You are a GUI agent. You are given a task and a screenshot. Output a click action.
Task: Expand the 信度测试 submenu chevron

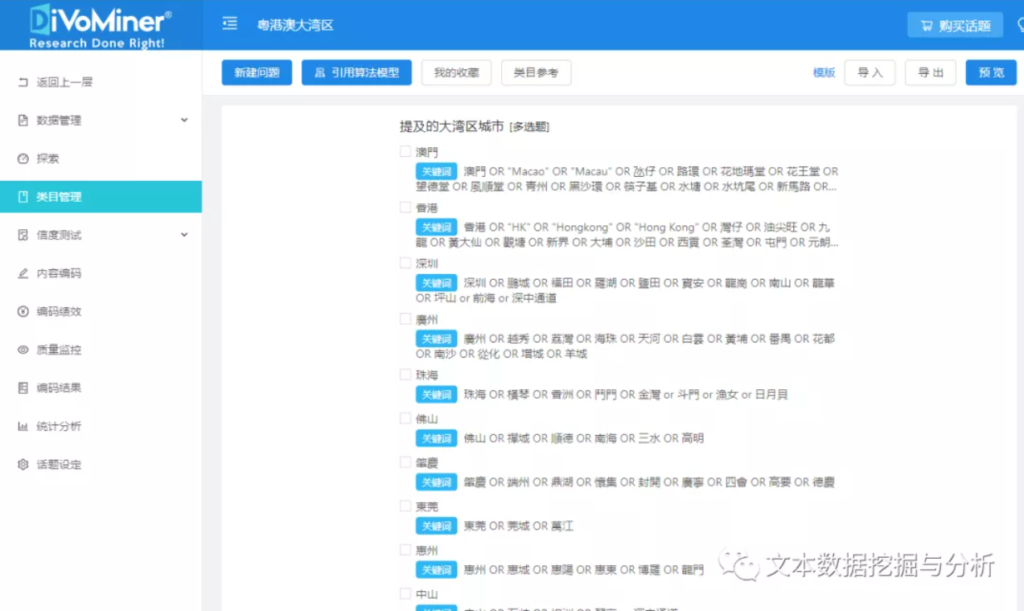184,235
